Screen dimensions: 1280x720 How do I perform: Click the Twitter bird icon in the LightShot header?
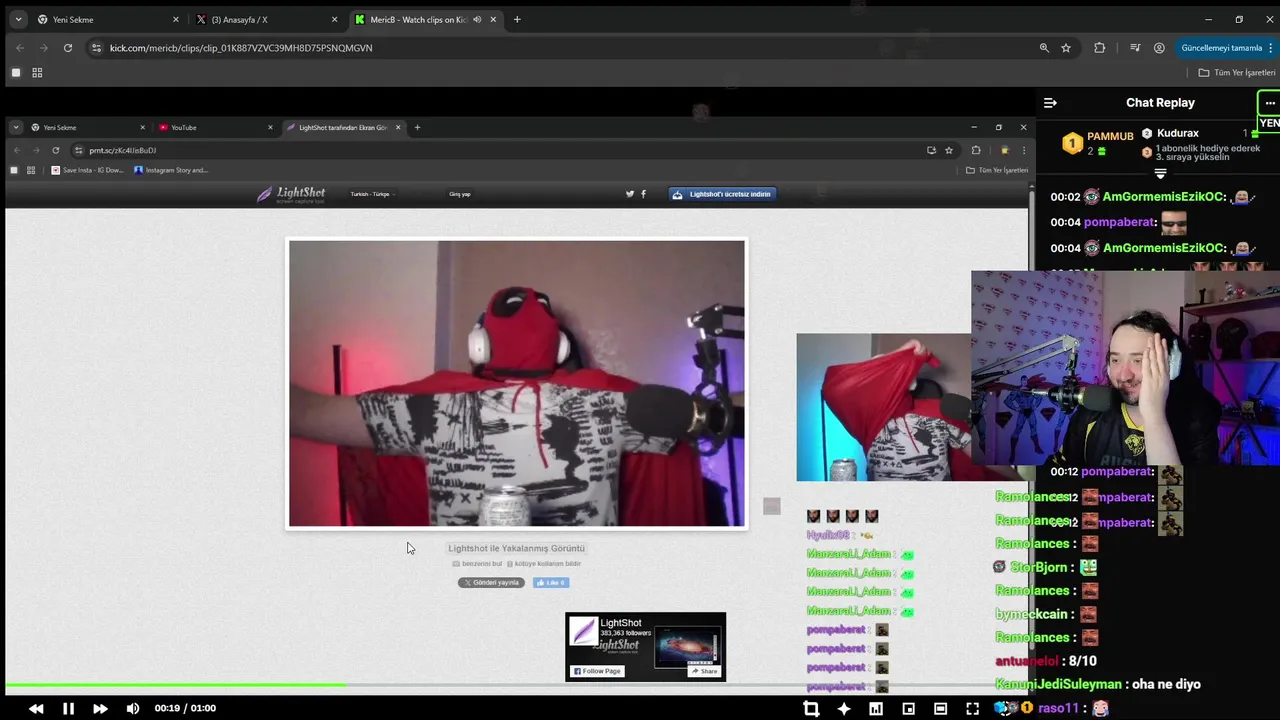coord(630,194)
